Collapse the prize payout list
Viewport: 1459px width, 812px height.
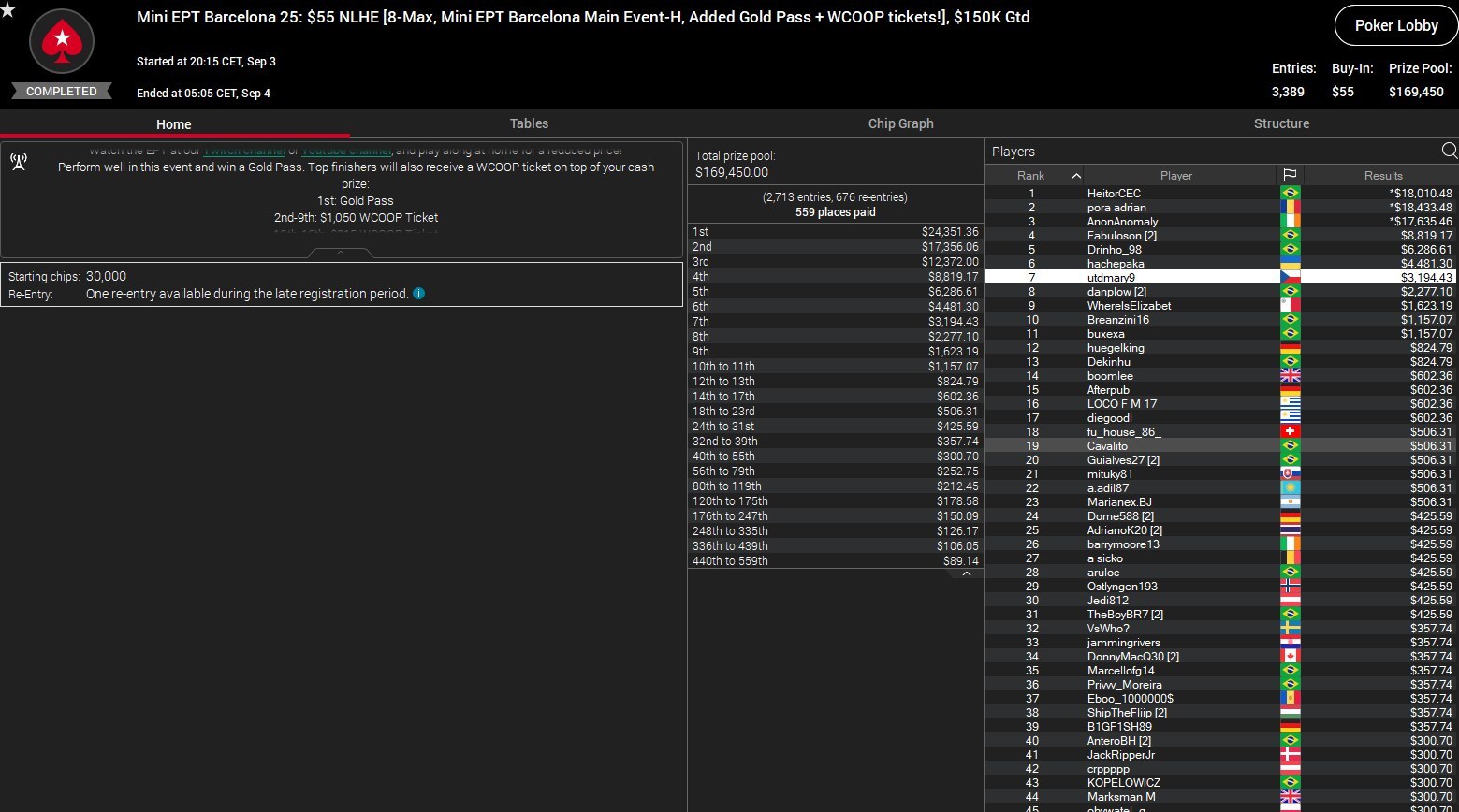pyautogui.click(x=967, y=573)
